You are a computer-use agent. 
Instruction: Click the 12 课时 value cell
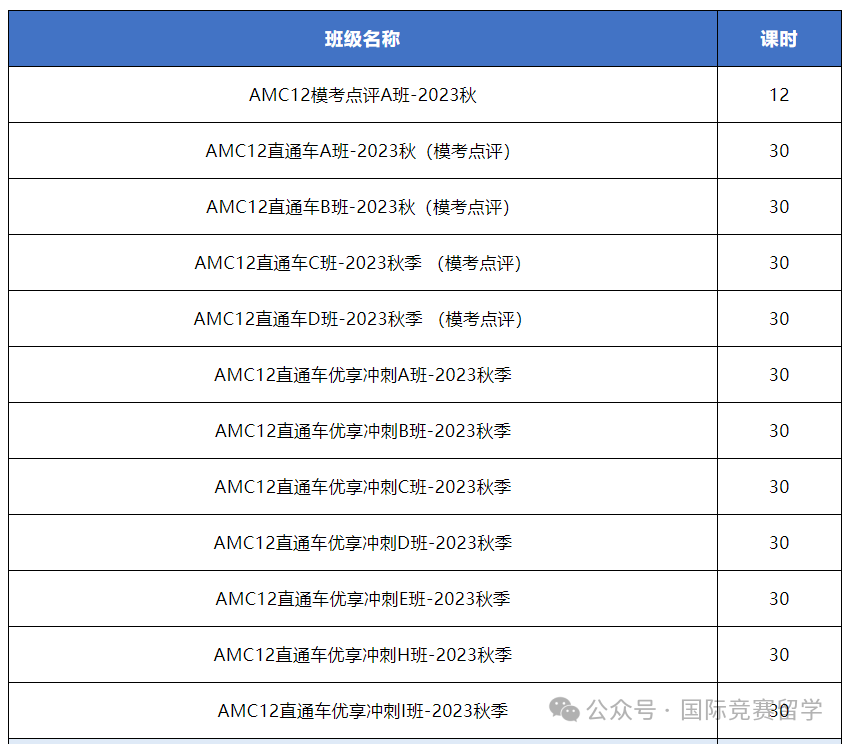[x=779, y=95]
